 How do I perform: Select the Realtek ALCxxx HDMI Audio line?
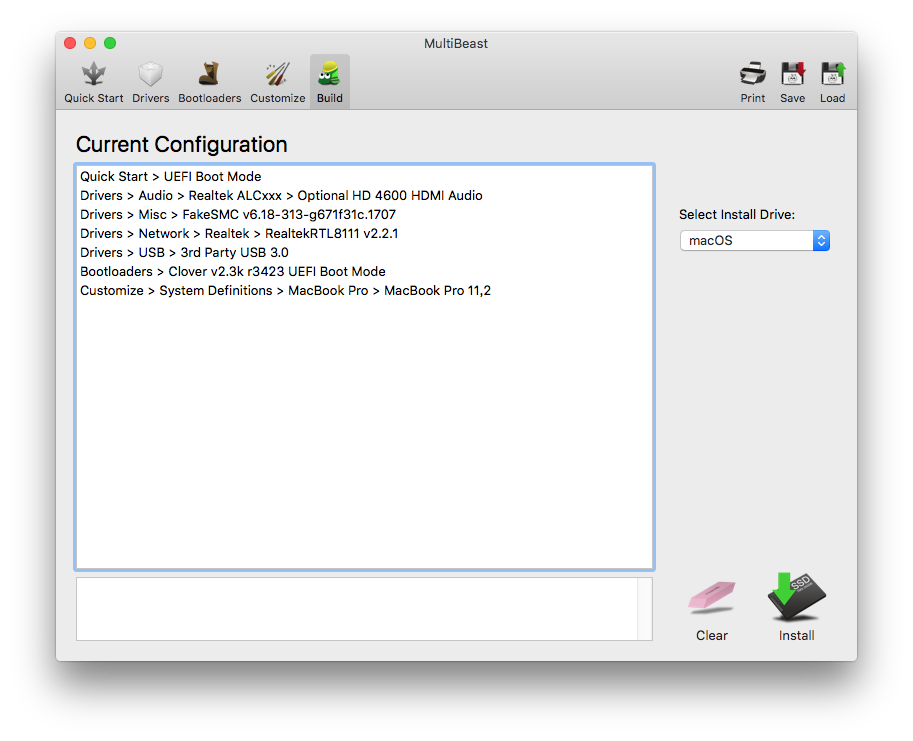coord(365,196)
